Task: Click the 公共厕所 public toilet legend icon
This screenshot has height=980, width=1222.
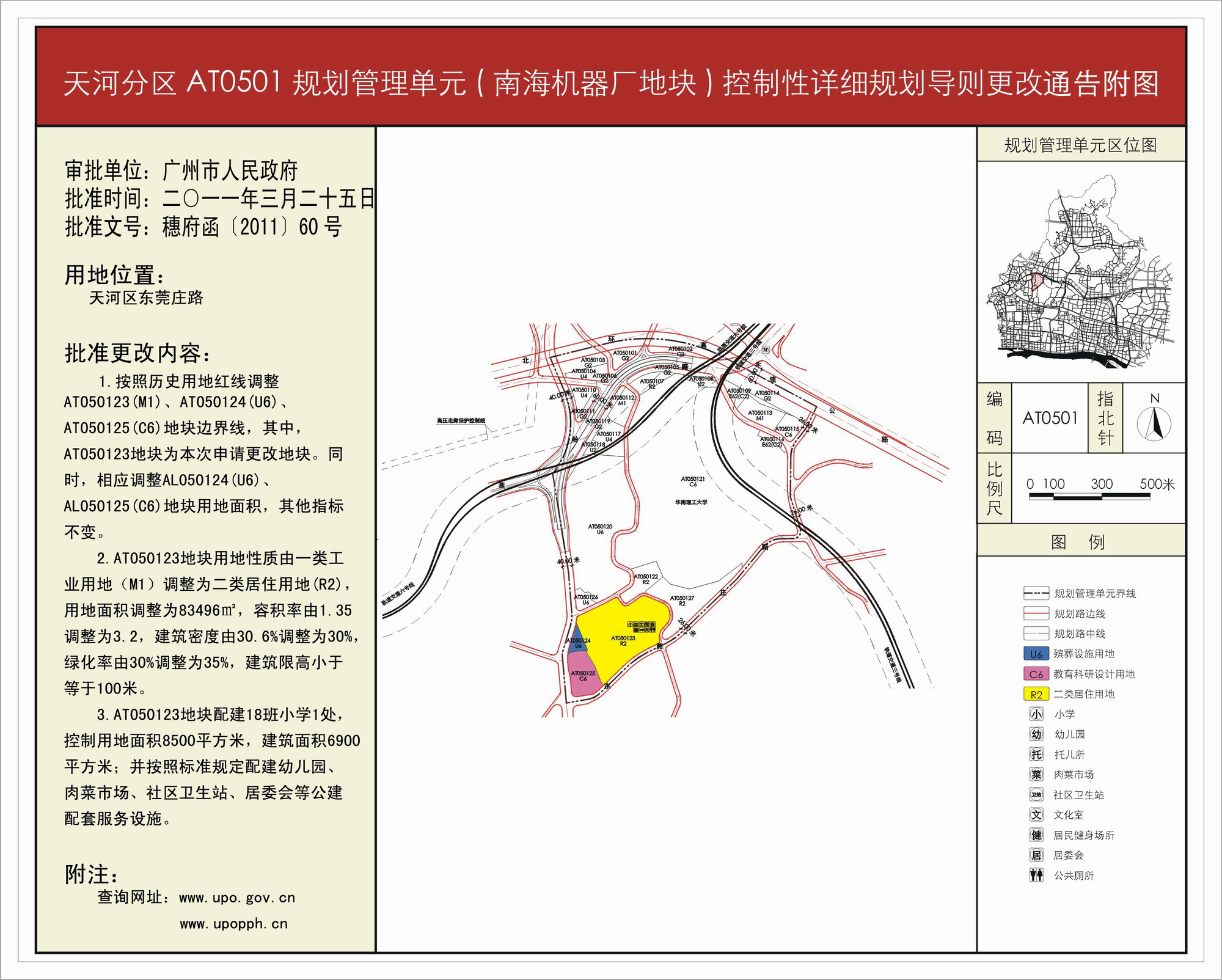Action: [1036, 875]
